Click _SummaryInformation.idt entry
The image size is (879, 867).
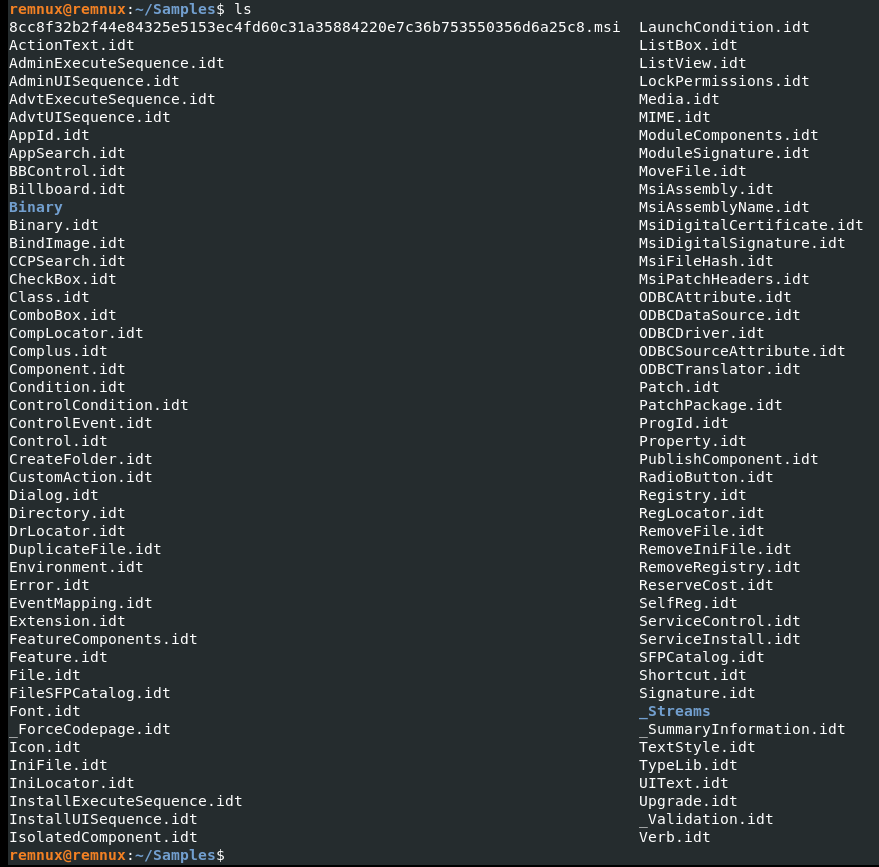pos(742,729)
